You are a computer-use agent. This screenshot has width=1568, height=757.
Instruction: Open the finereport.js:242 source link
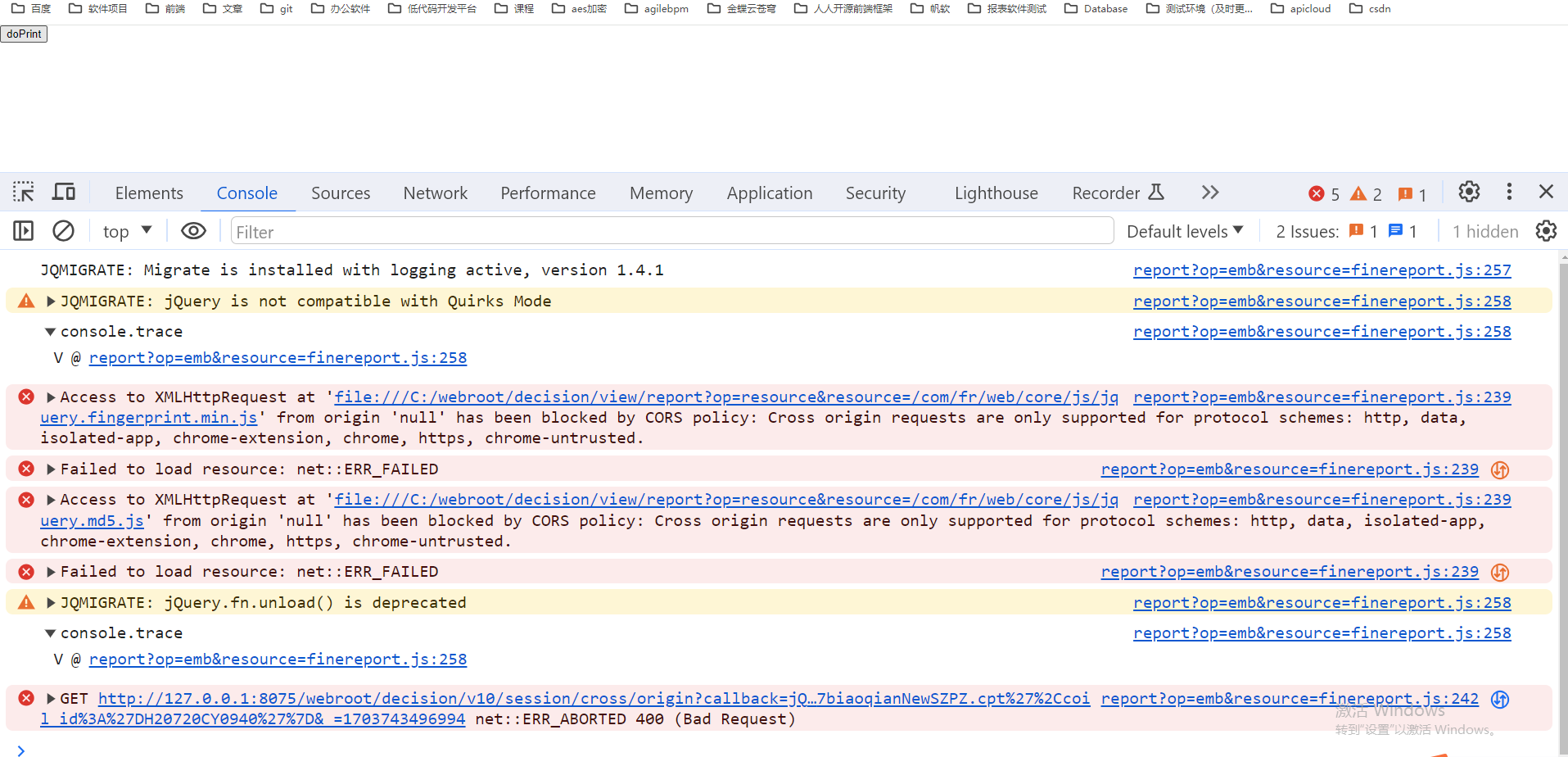1290,699
